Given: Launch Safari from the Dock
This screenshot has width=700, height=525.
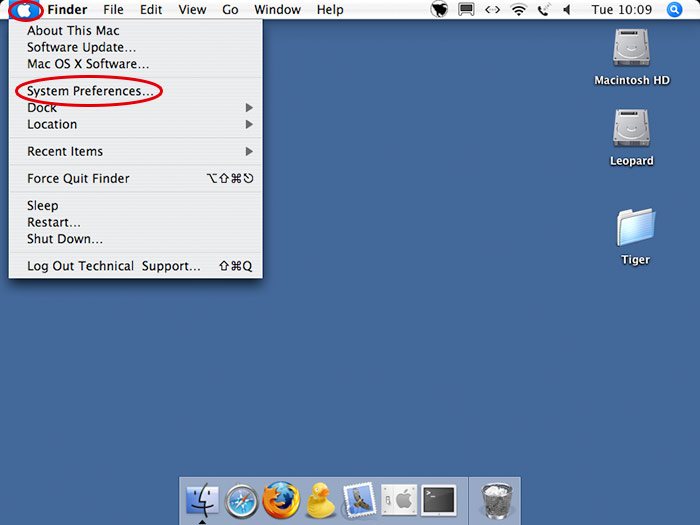Looking at the screenshot, I should (x=242, y=501).
